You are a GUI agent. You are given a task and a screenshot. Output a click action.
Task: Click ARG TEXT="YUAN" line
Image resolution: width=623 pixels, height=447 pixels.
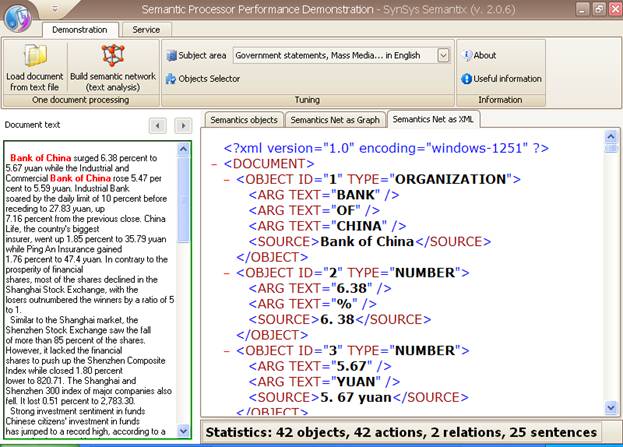324,382
